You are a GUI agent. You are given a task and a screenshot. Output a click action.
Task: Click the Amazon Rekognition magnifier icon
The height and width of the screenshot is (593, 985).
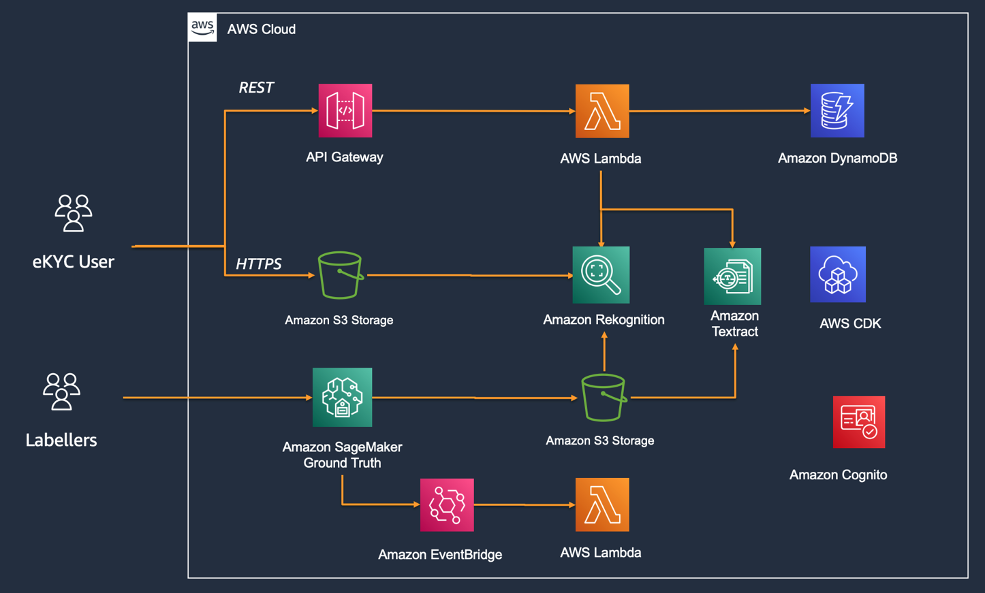tap(601, 275)
